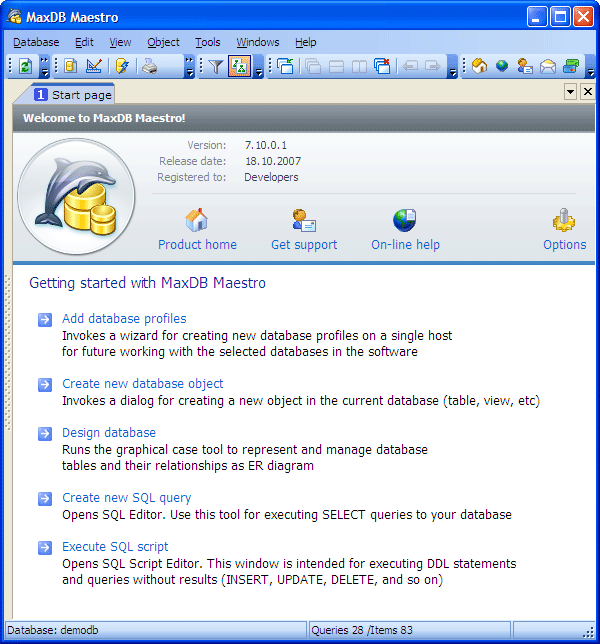
Task: Click the Tile horizontally toolbar icon
Action: [336, 66]
